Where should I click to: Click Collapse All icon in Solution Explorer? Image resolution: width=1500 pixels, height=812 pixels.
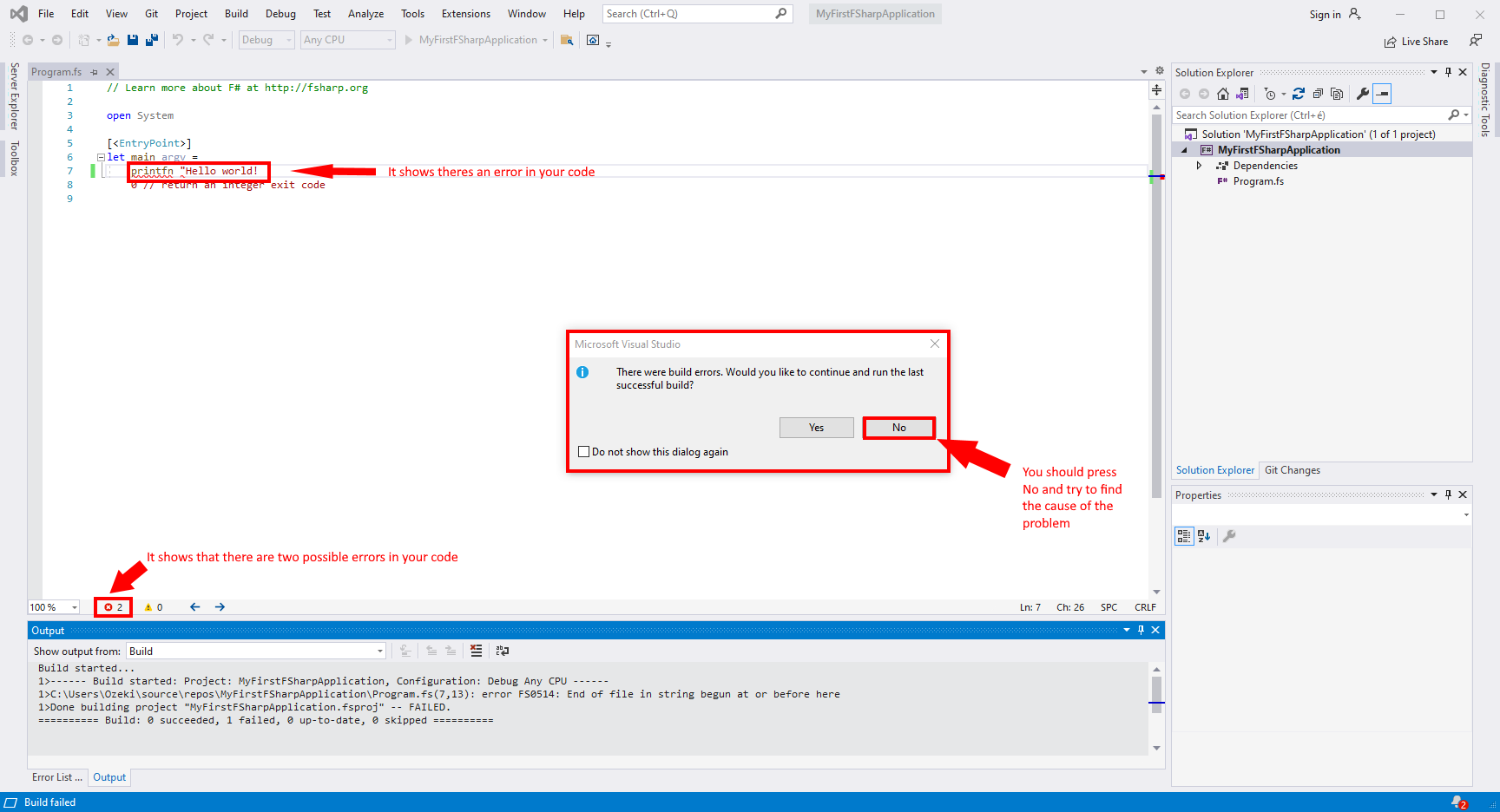tap(1318, 94)
